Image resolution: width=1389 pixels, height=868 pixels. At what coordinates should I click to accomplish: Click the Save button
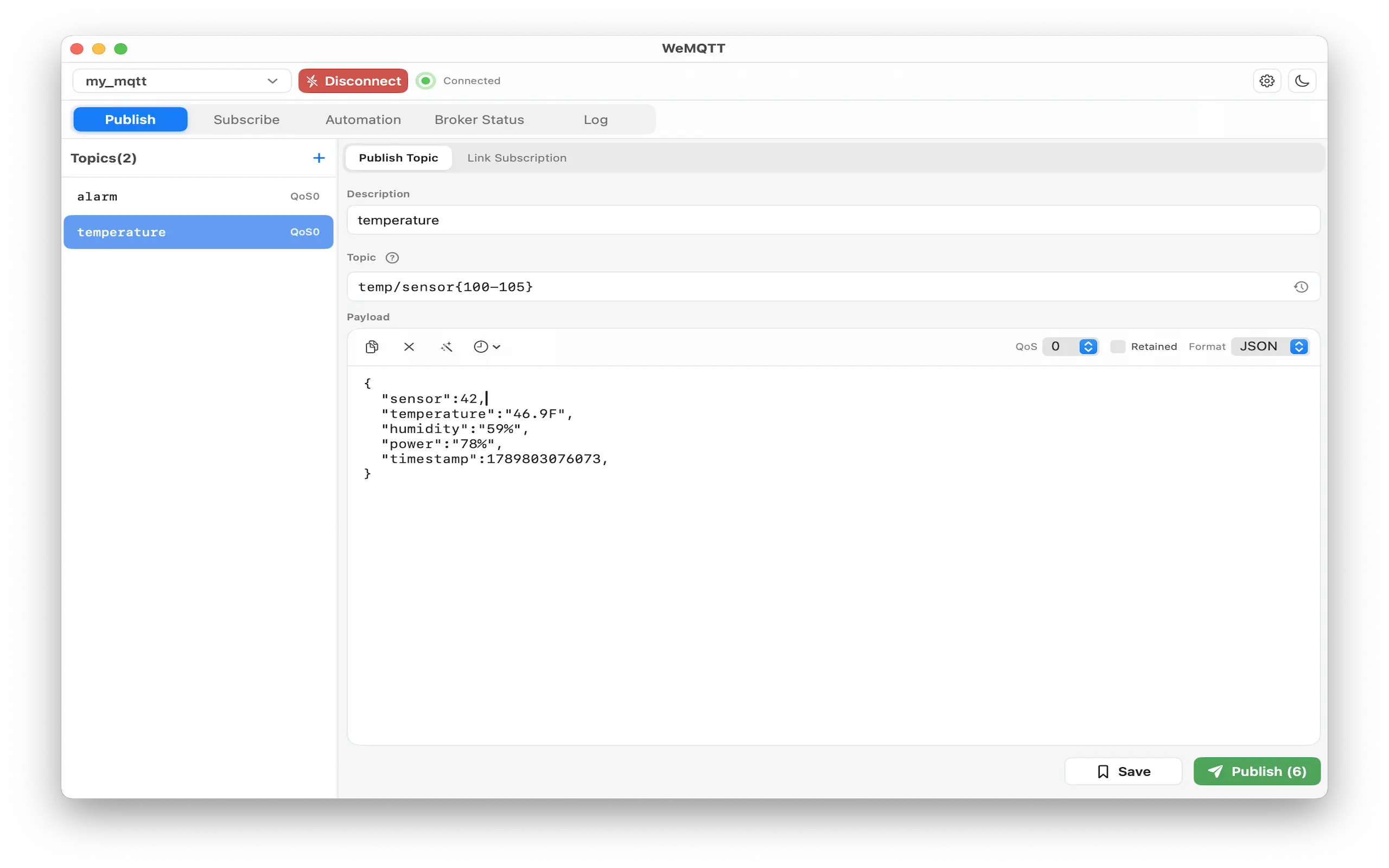1123,771
